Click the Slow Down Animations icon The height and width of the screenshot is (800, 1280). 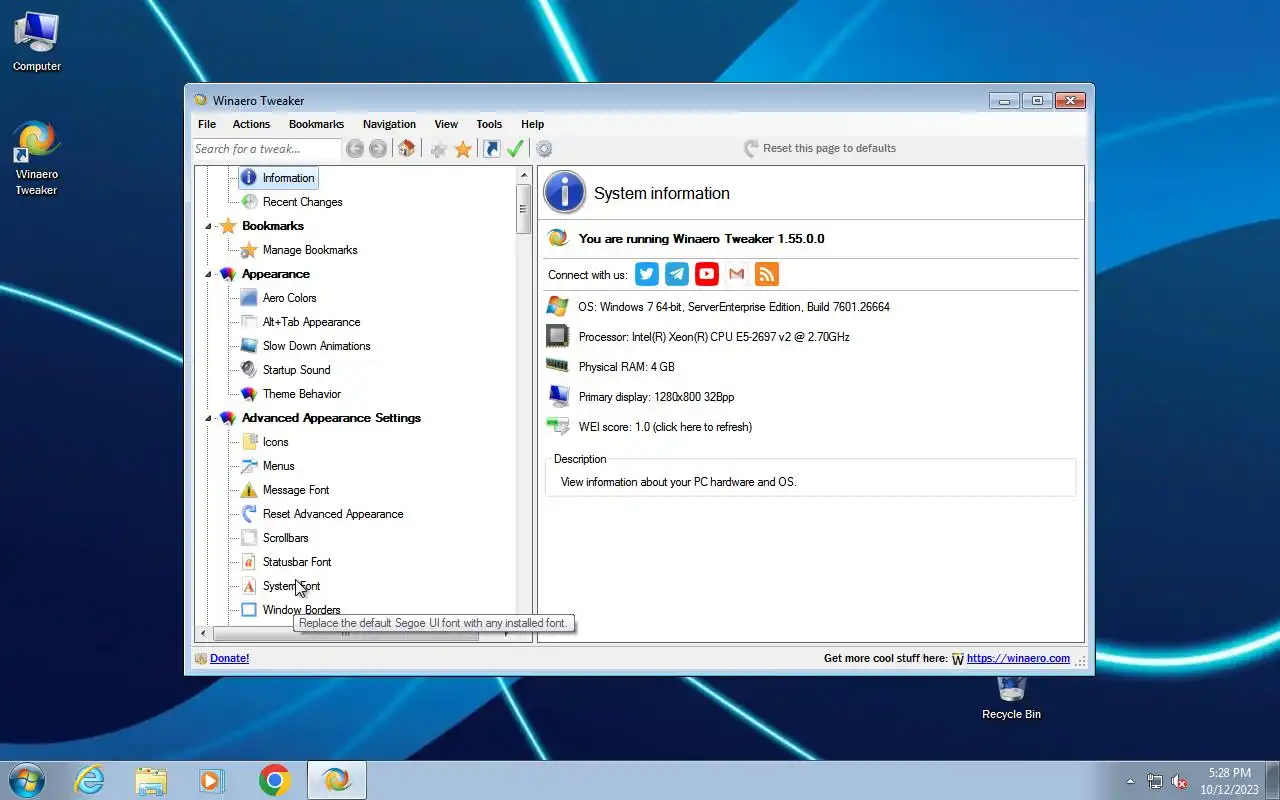click(x=249, y=346)
